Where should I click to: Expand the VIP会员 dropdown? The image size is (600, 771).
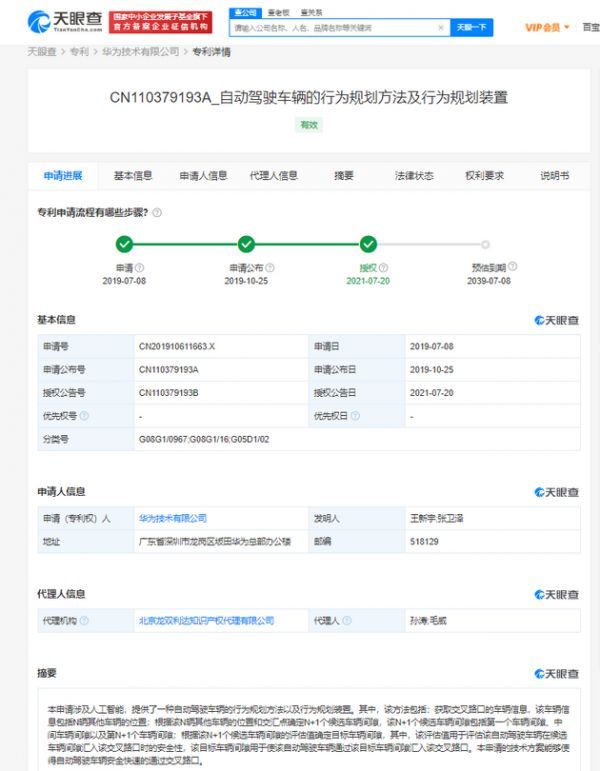coord(547,28)
